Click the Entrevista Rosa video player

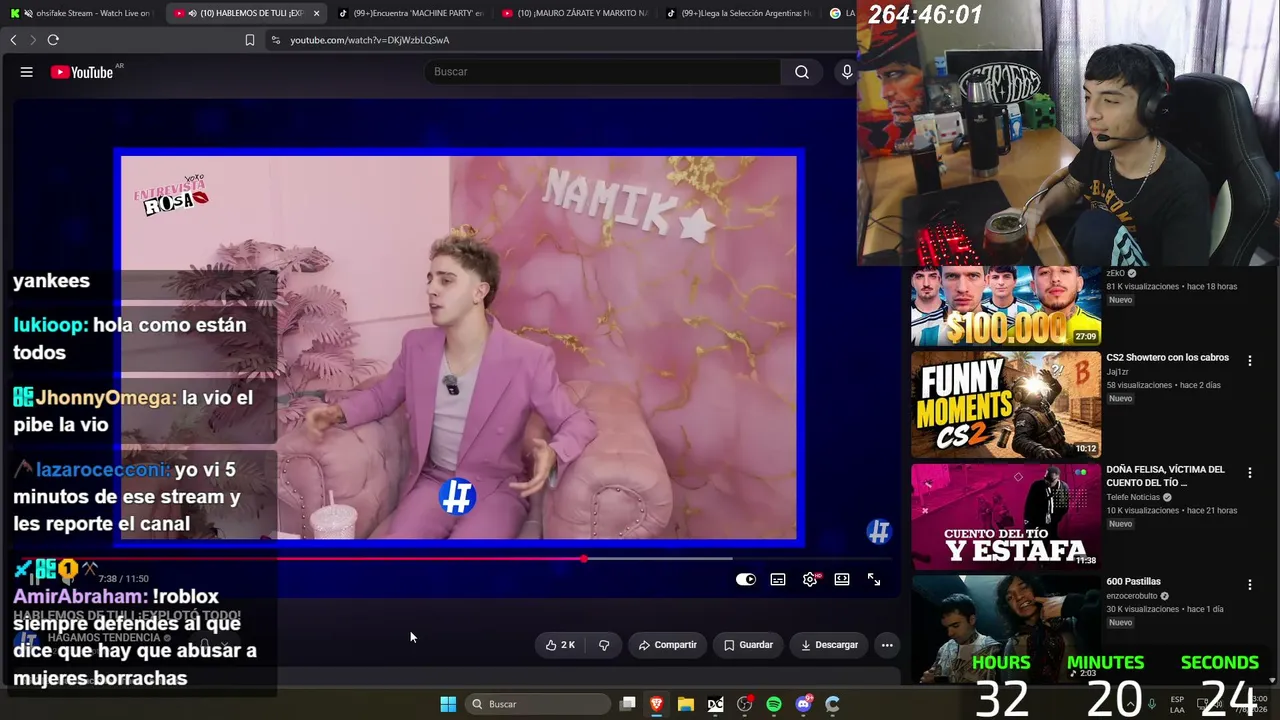459,347
